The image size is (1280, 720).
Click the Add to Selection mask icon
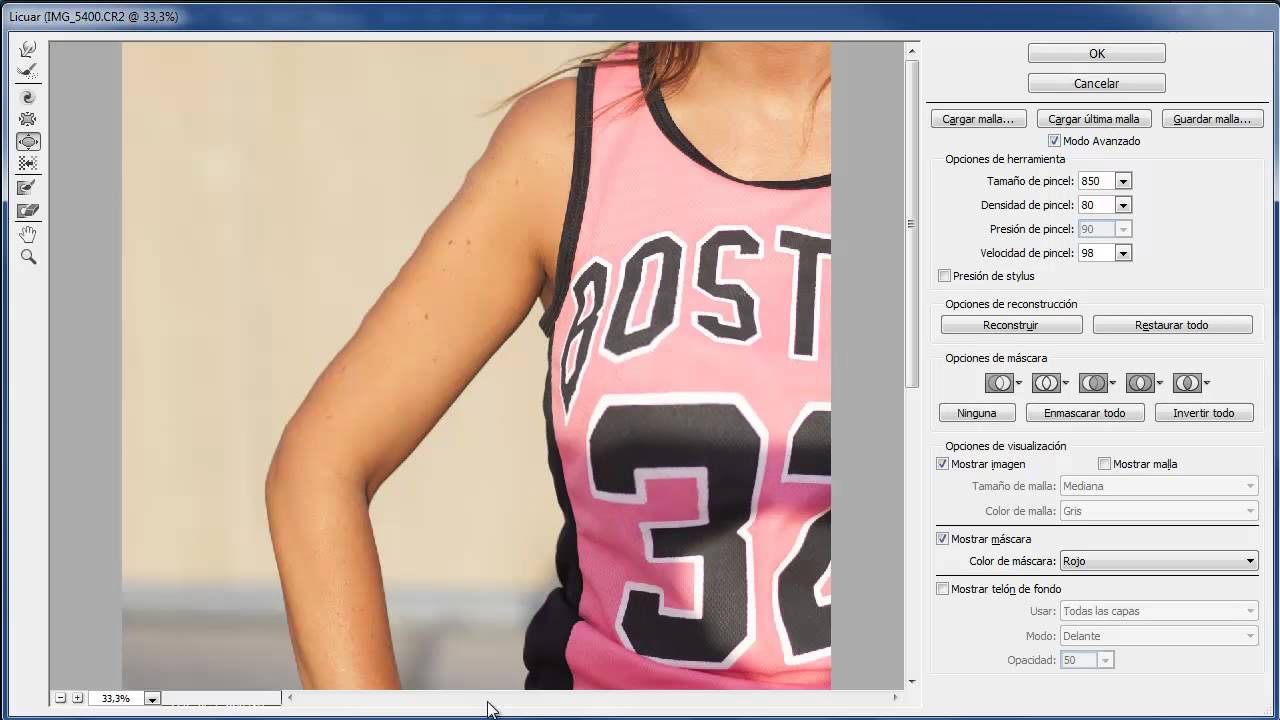pos(1046,383)
